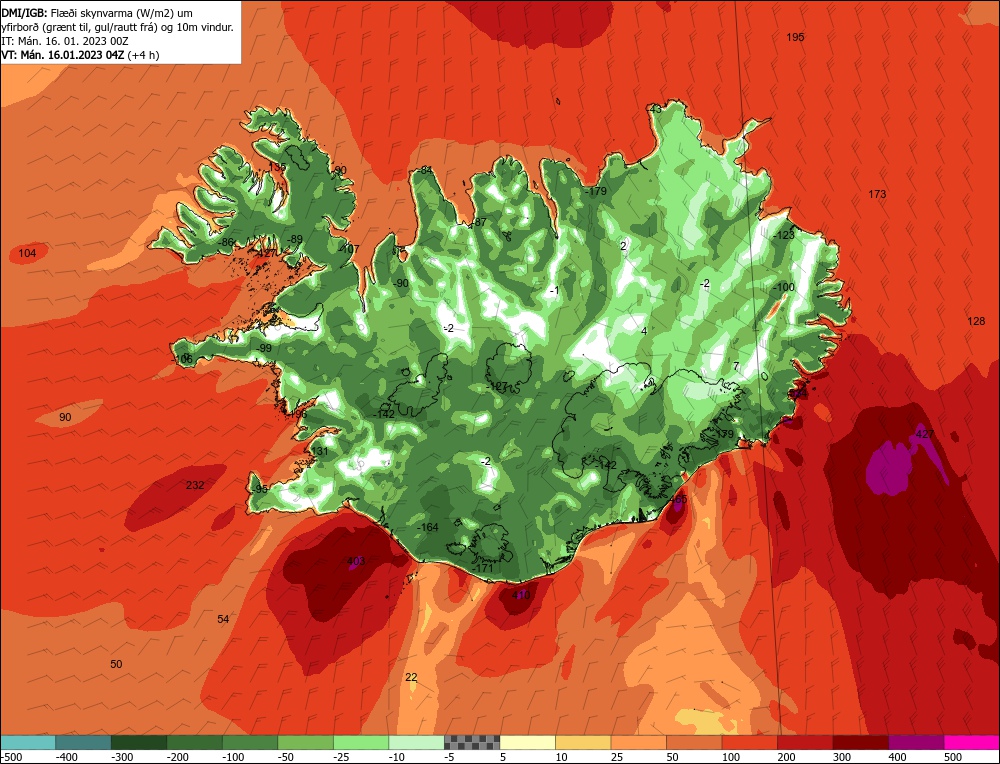
Task: Click the value 4 in the northeast highlands
Action: click(644, 331)
